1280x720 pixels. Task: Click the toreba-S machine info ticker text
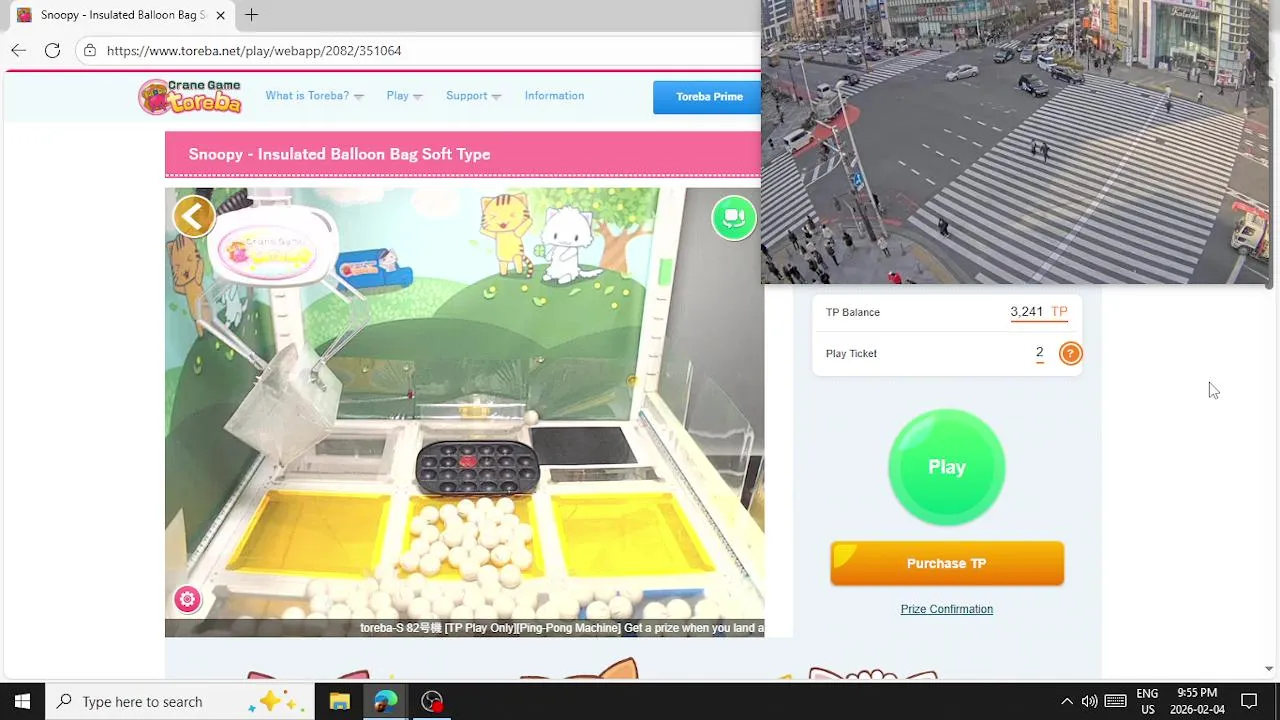(x=562, y=628)
